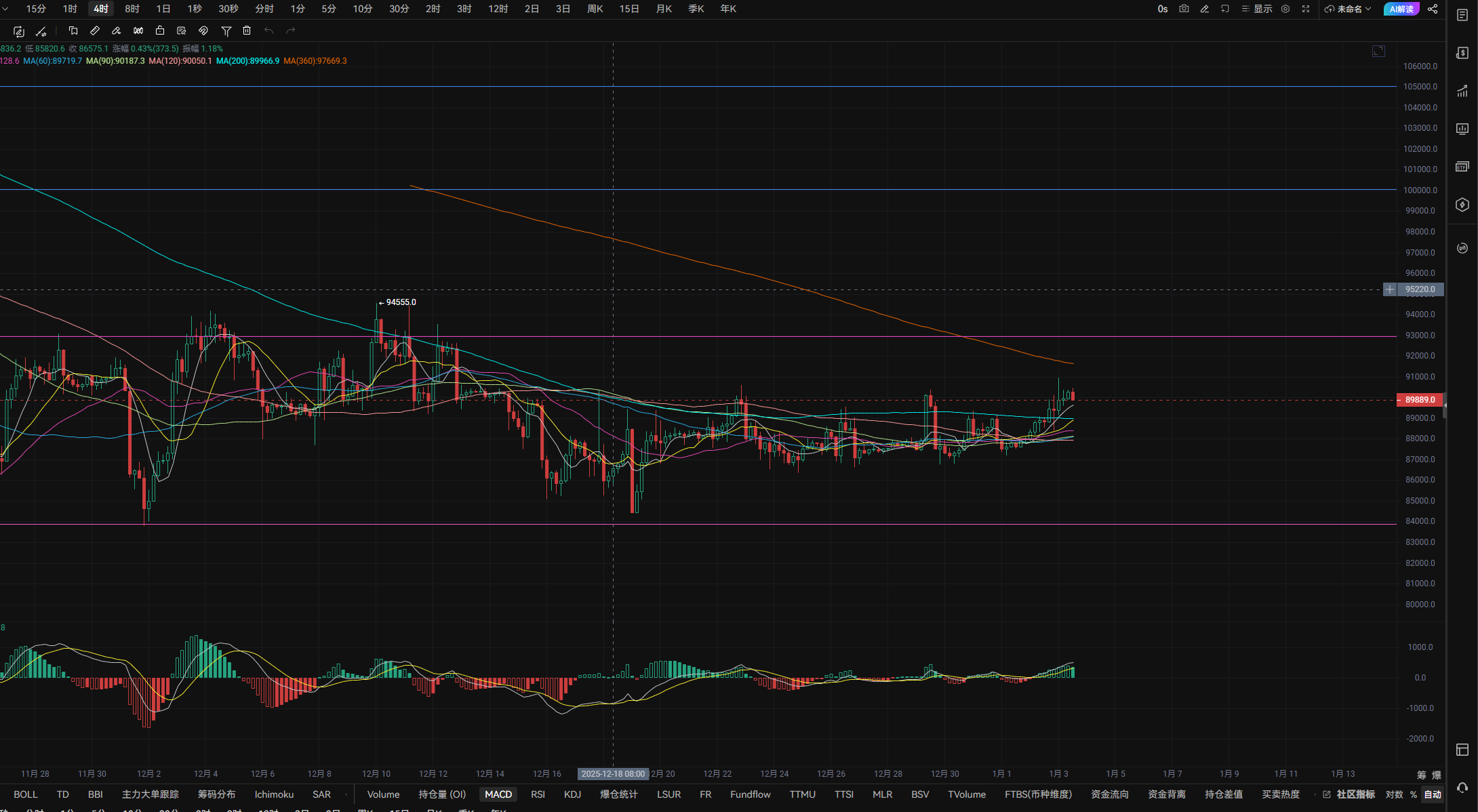Take a chart screenshot with camera icon
The width and height of the screenshot is (1478, 812).
click(x=1184, y=9)
